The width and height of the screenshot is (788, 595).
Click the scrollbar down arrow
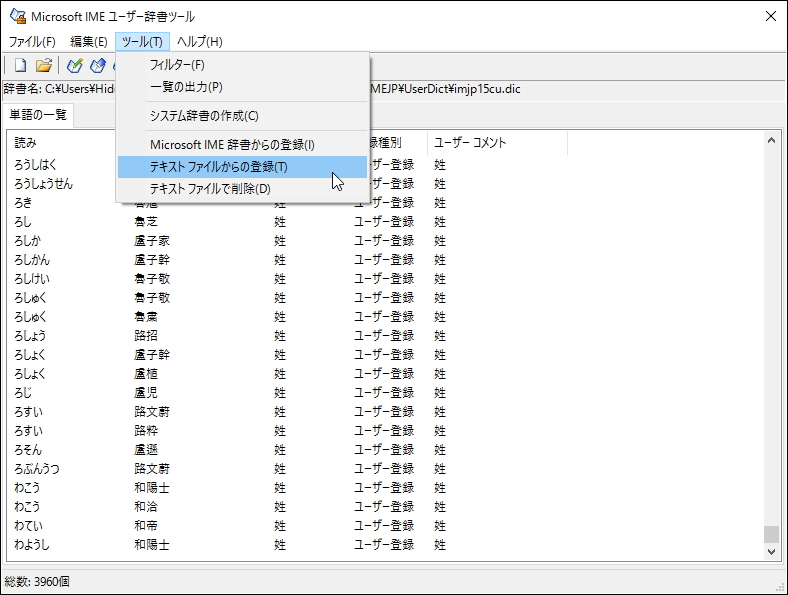771,552
